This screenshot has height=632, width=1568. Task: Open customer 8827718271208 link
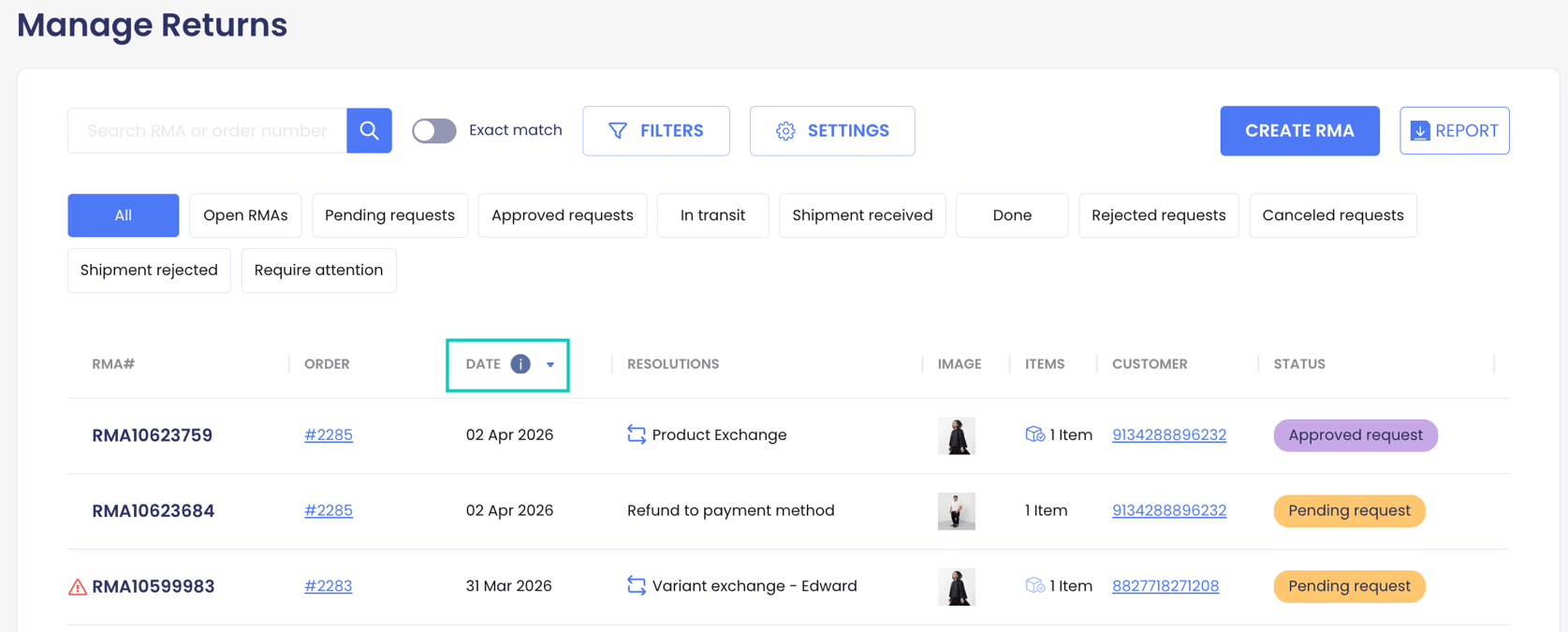[1165, 586]
